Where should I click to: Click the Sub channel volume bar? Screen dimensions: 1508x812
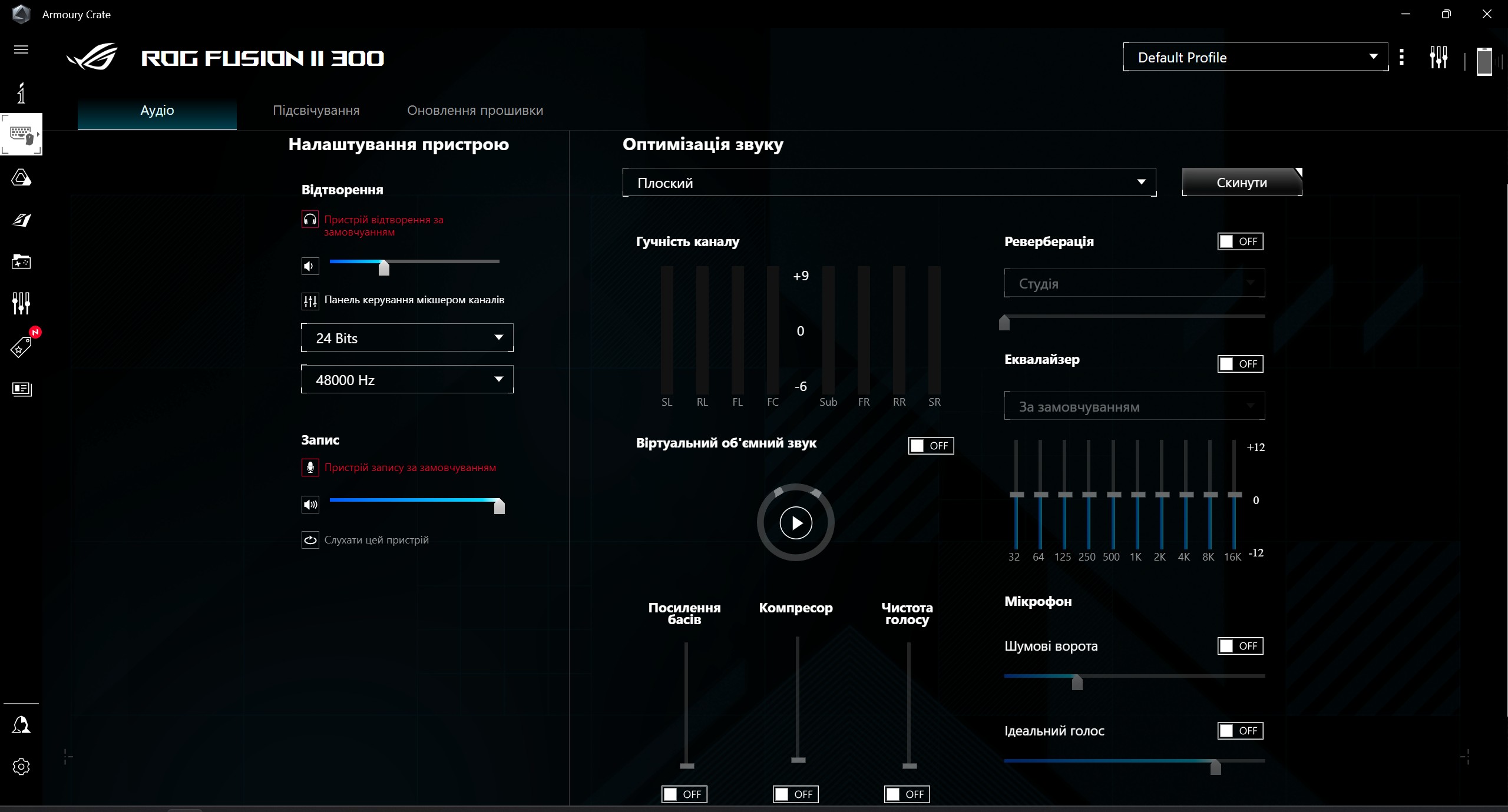pos(828,330)
